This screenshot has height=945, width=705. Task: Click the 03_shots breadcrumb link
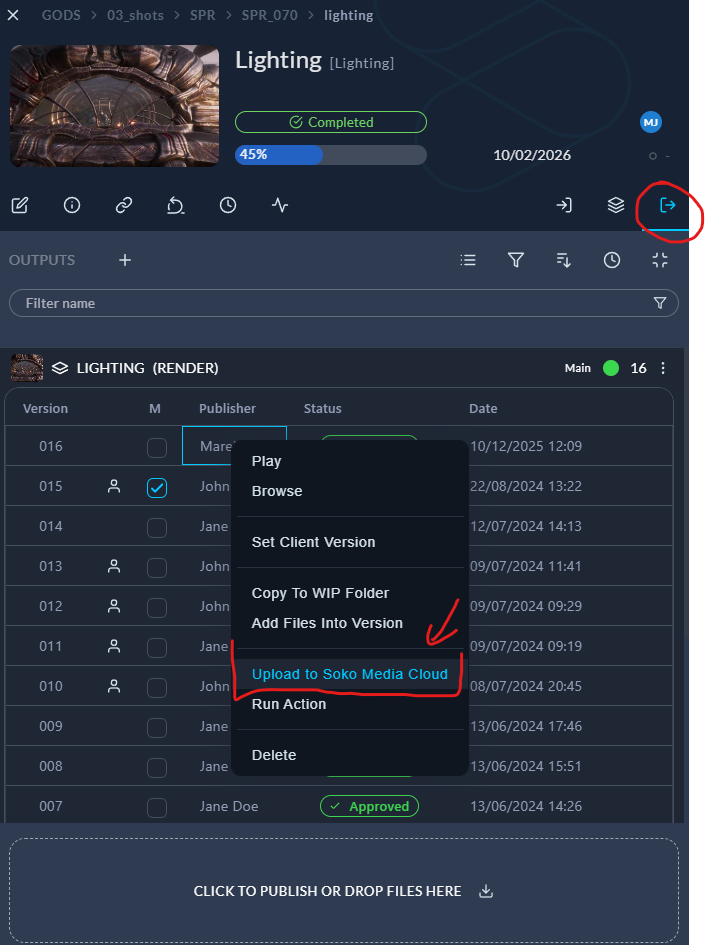tap(136, 15)
